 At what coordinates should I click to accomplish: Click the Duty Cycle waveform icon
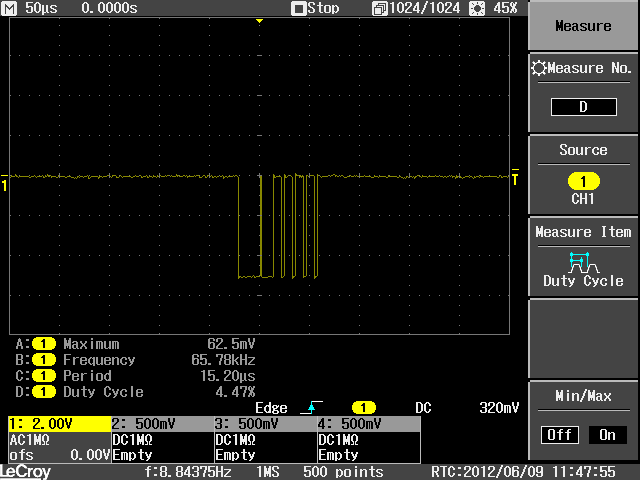[x=583, y=262]
